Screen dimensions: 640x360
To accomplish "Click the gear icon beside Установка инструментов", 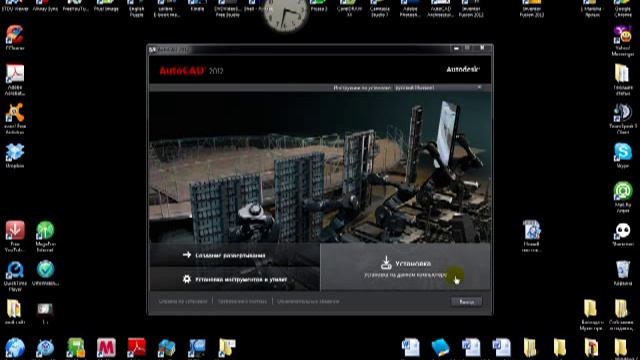I will click(x=187, y=279).
